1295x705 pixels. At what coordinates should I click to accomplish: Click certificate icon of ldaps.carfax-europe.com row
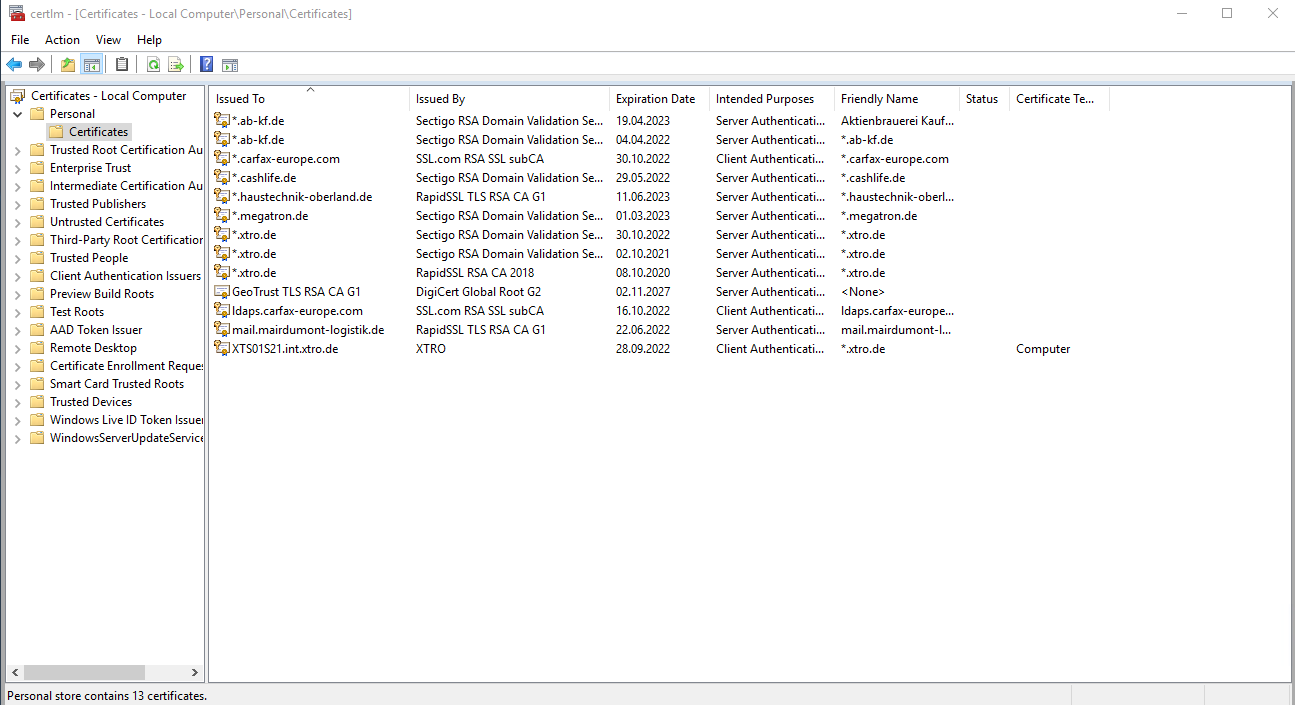point(222,310)
